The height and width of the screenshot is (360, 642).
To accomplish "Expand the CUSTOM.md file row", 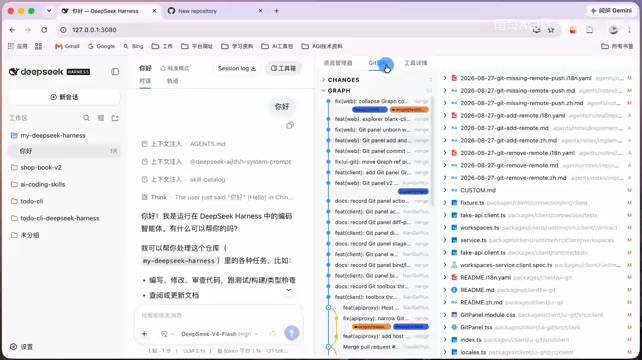I will pos(445,190).
